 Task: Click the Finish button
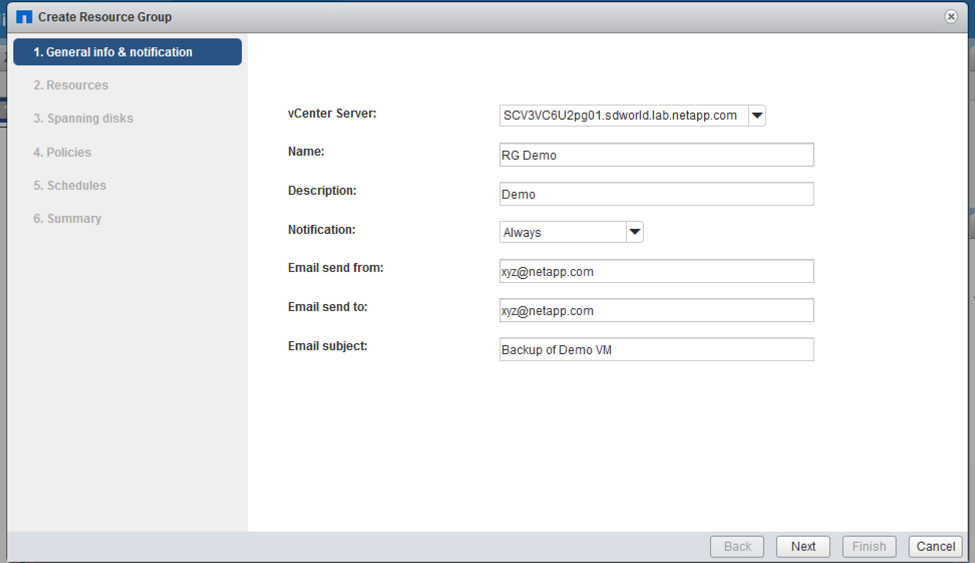click(x=868, y=547)
